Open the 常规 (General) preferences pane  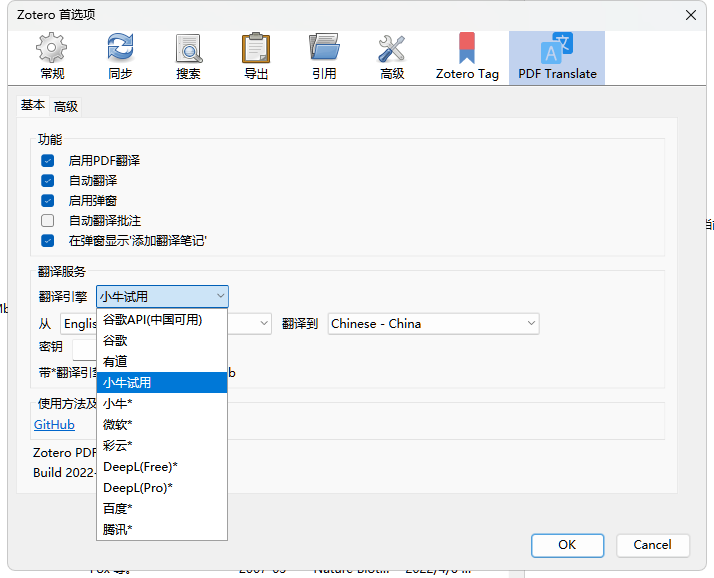51,57
